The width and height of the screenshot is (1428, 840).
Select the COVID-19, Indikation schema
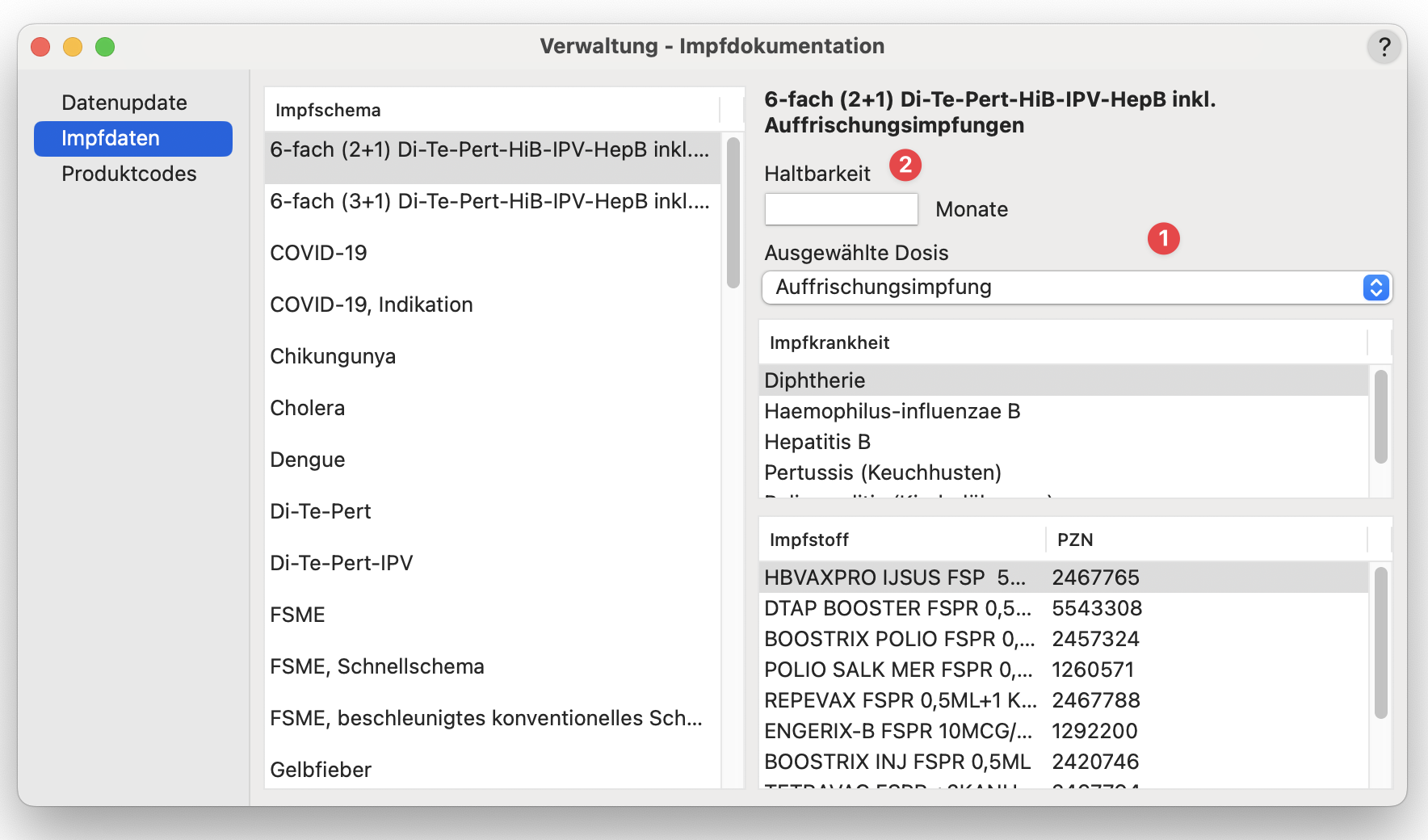[x=372, y=304]
